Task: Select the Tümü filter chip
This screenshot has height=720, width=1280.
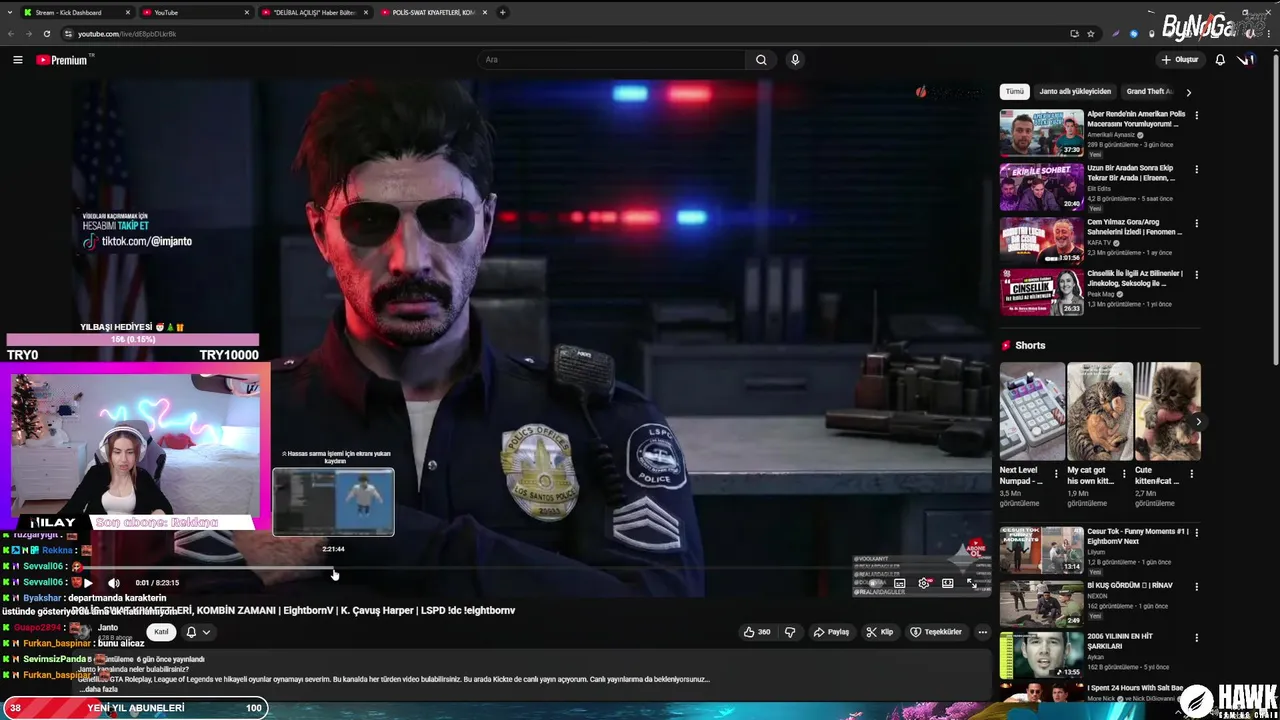Action: tap(1015, 92)
